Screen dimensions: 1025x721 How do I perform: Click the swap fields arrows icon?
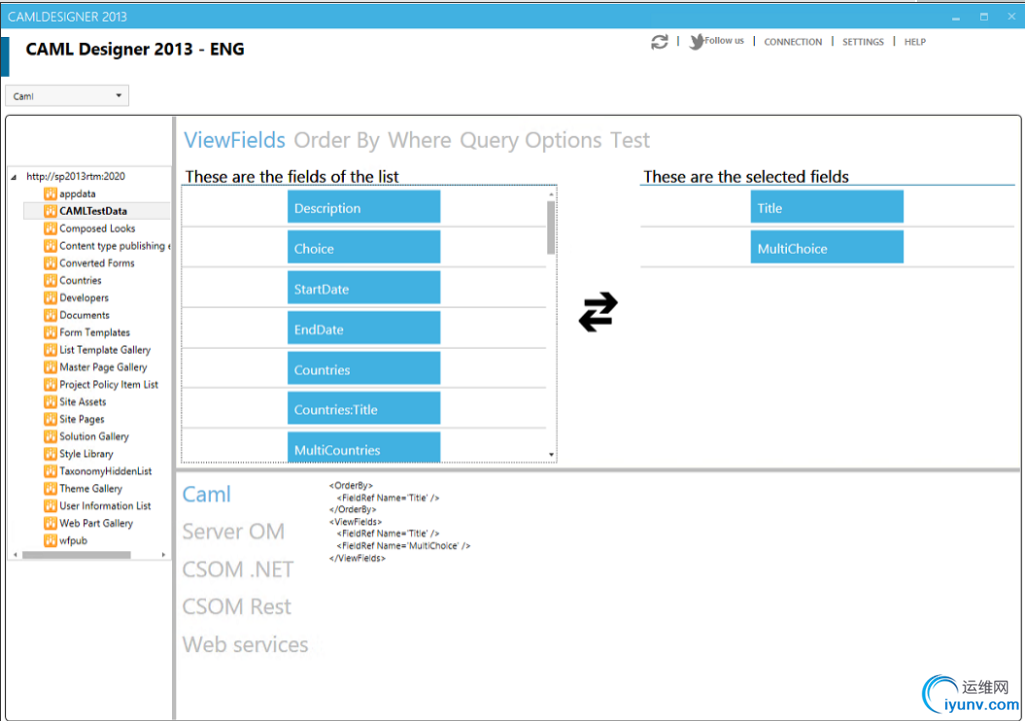pyautogui.click(x=598, y=312)
